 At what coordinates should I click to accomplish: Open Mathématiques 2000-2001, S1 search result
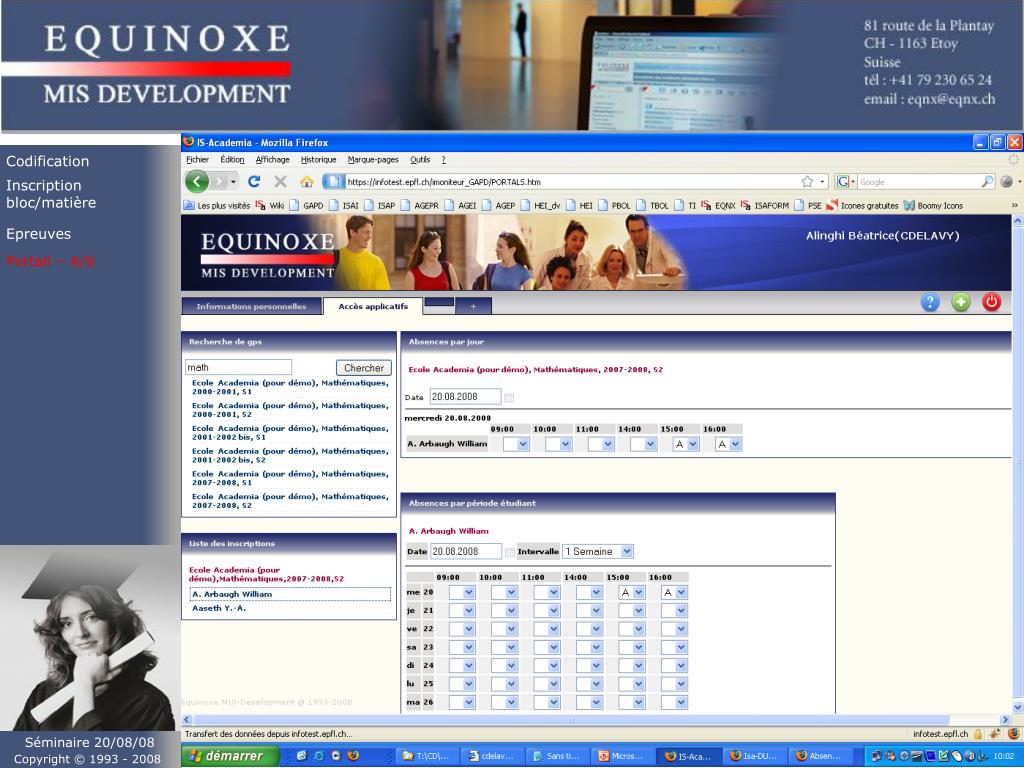(290, 387)
